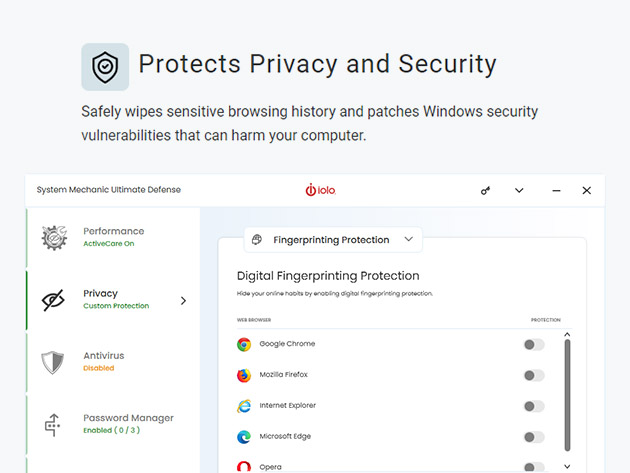The height and width of the screenshot is (473, 630).
Task: Click the WEB BROWSER column header
Action: click(x=254, y=320)
